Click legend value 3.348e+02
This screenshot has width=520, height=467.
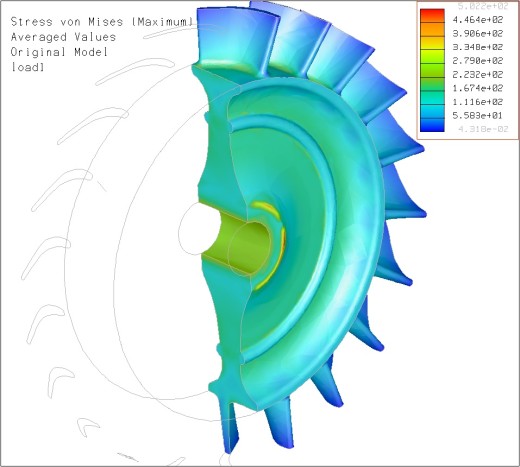click(x=477, y=47)
